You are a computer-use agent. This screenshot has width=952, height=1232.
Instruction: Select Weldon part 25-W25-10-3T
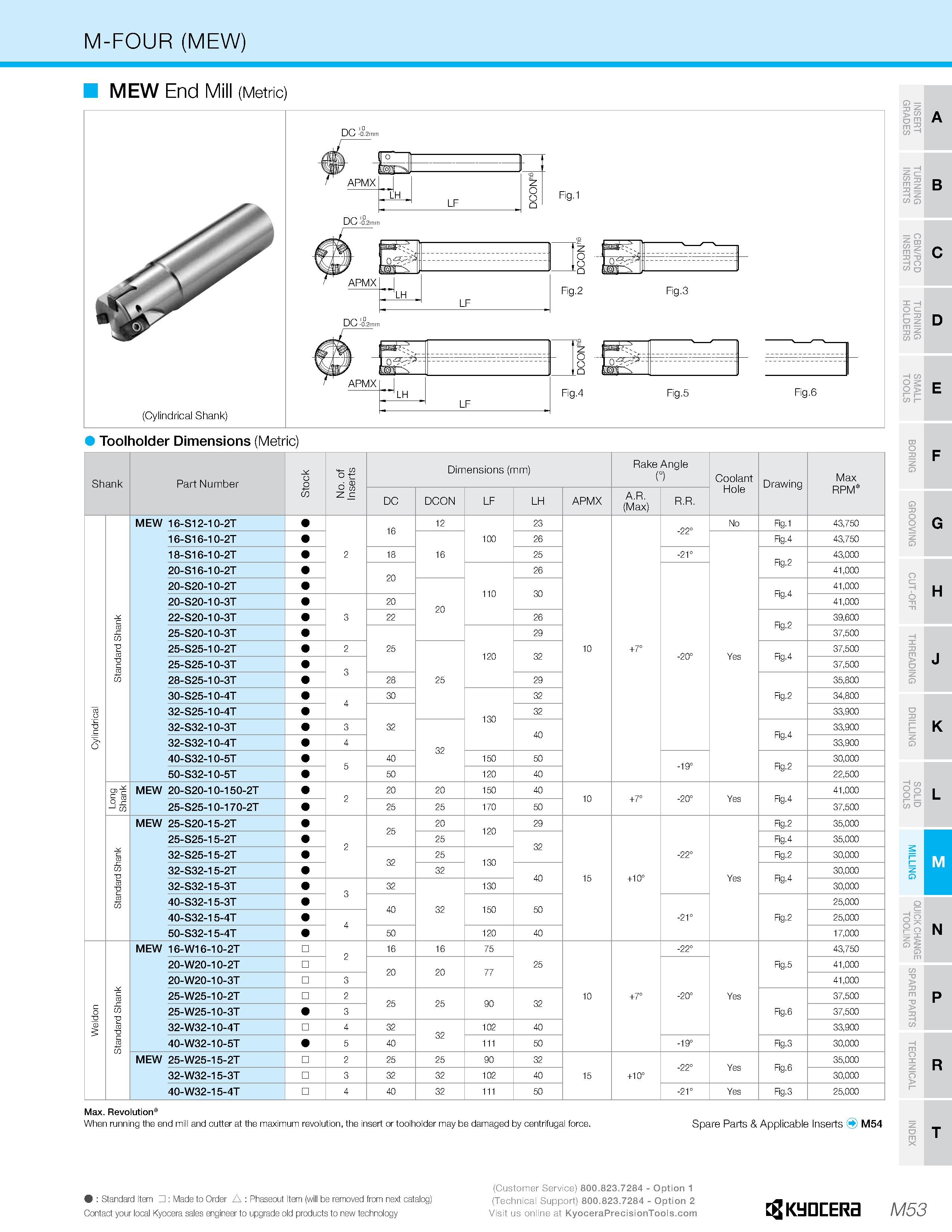[x=203, y=1011]
